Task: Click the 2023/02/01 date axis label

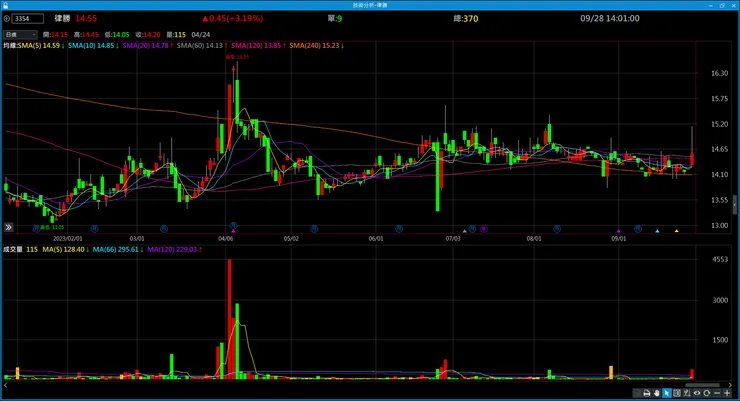Action: (x=67, y=239)
